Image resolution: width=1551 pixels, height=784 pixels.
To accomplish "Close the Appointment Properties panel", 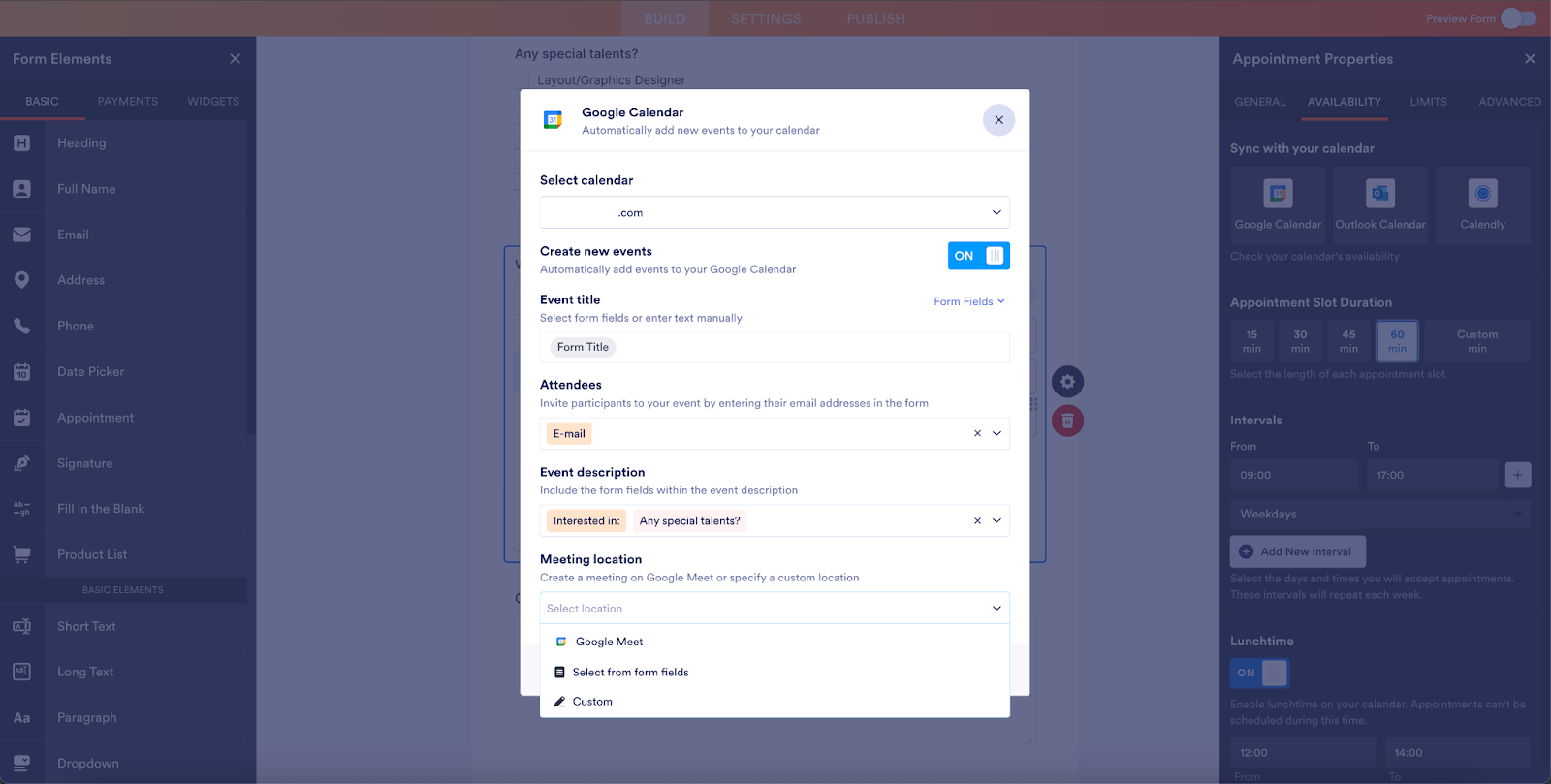I will pos(1530,59).
